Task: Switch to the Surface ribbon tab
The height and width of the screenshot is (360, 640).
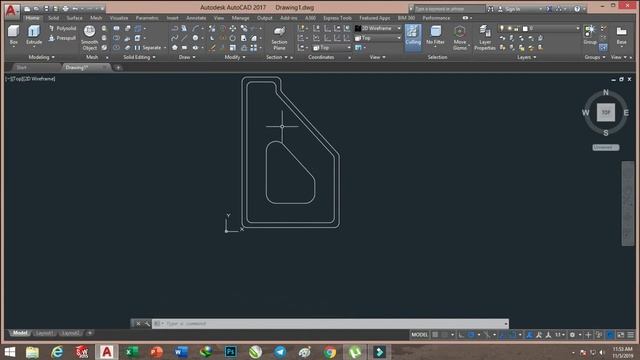Action: click(74, 18)
